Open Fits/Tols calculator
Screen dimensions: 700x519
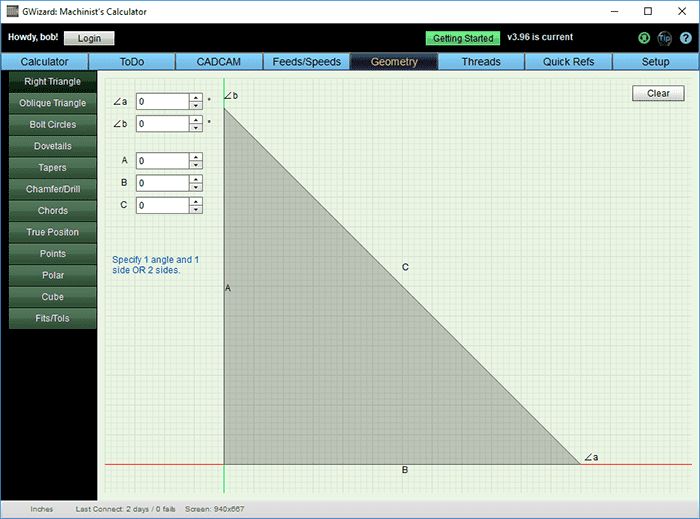pos(53,318)
